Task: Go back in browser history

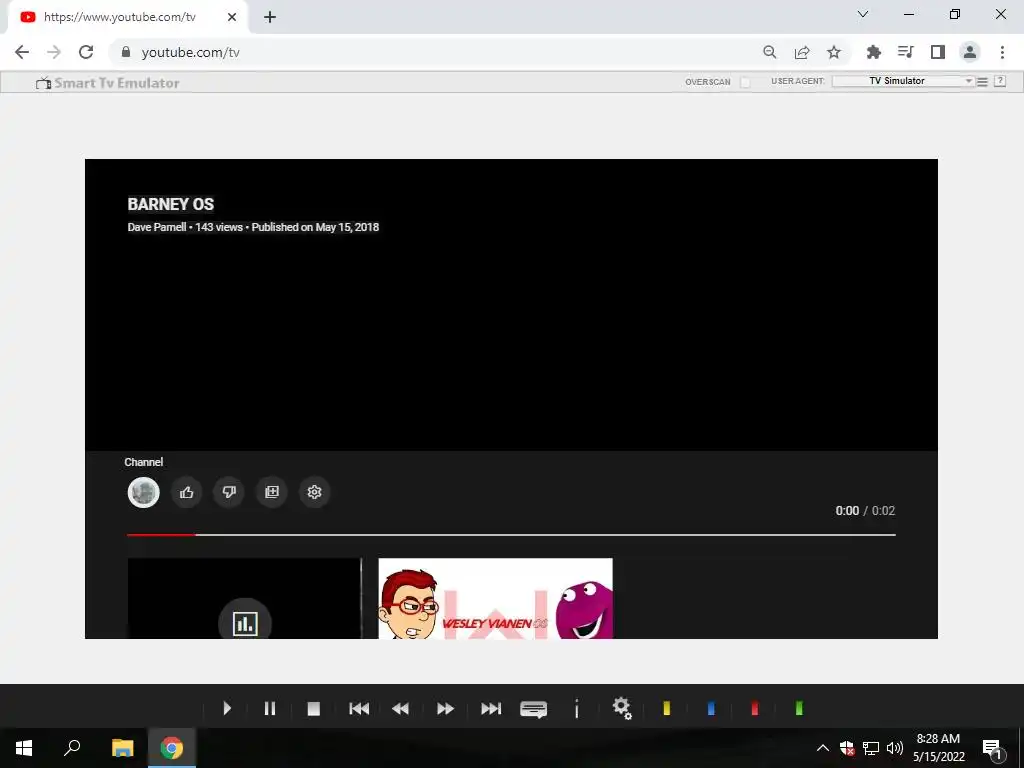Action: (22, 52)
